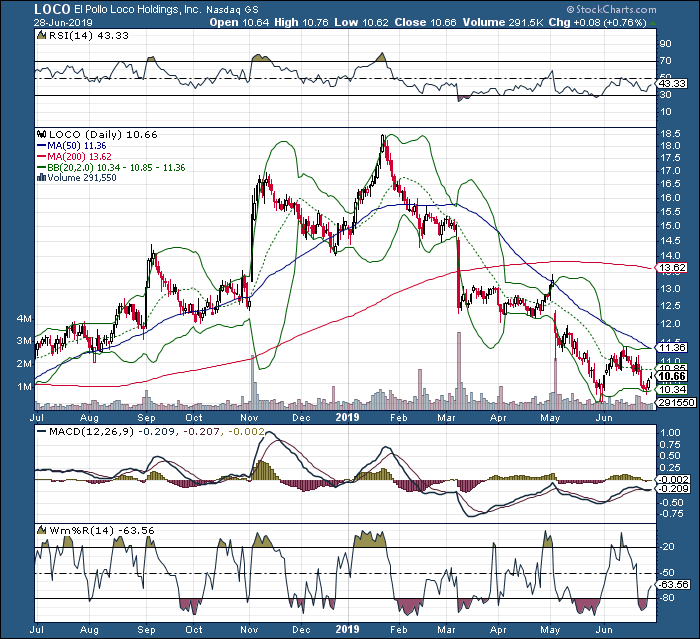The height and width of the screenshot is (639, 700).
Task: Click the Volume 291.5K header value
Action: pyautogui.click(x=503, y=22)
